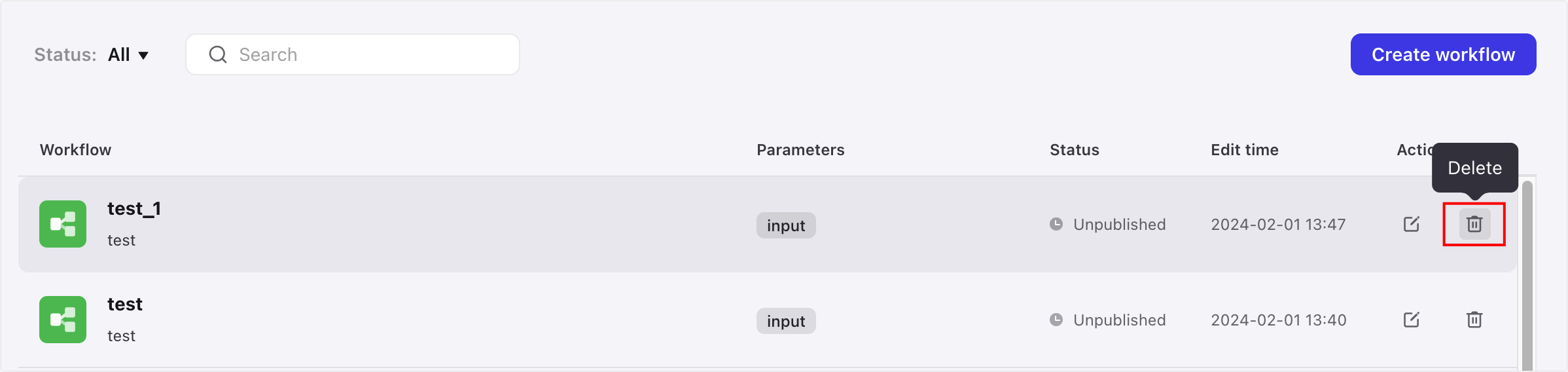Open test_1 via its green workflow icon

[x=63, y=224]
